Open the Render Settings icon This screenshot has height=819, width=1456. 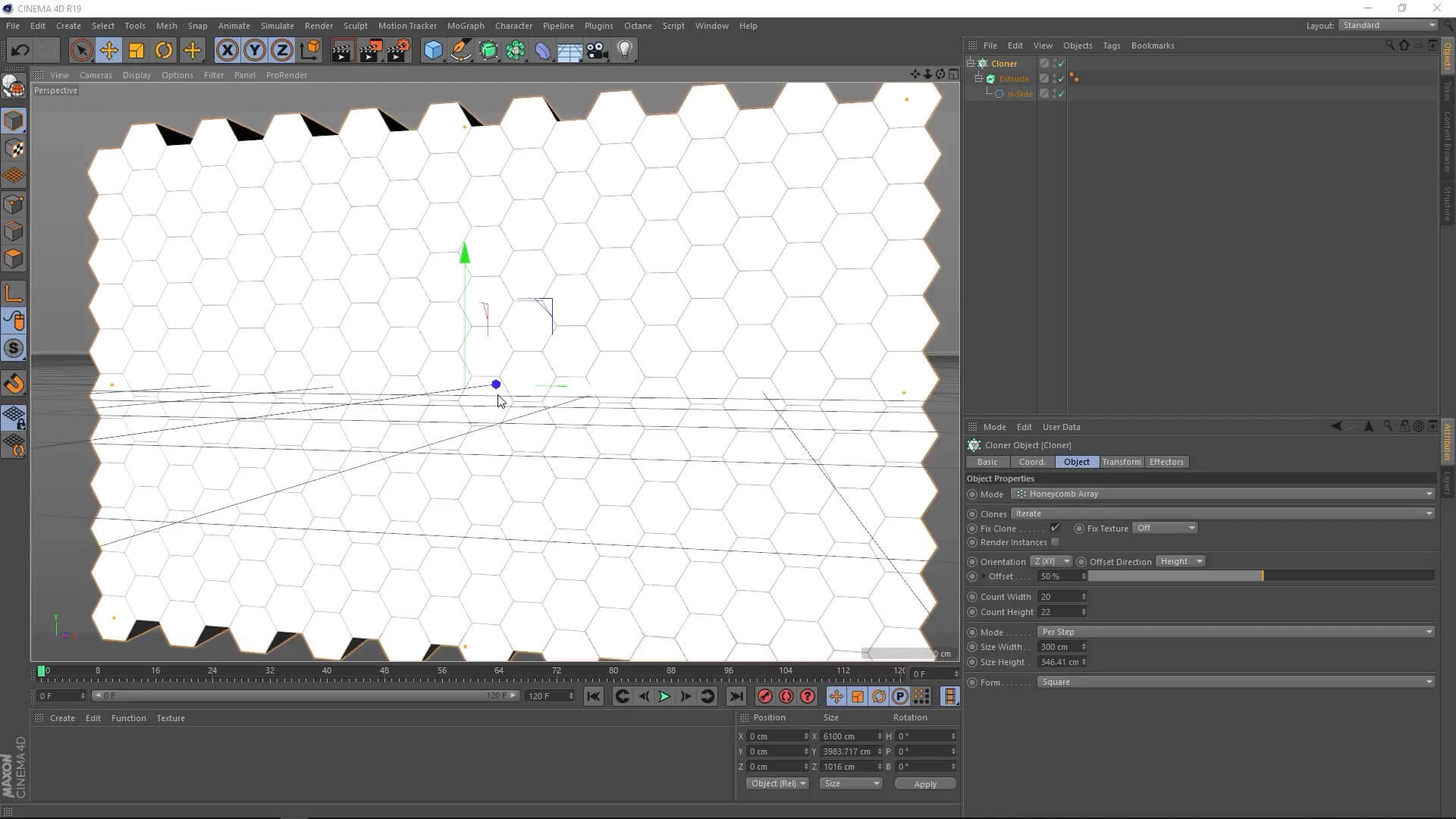pos(398,51)
